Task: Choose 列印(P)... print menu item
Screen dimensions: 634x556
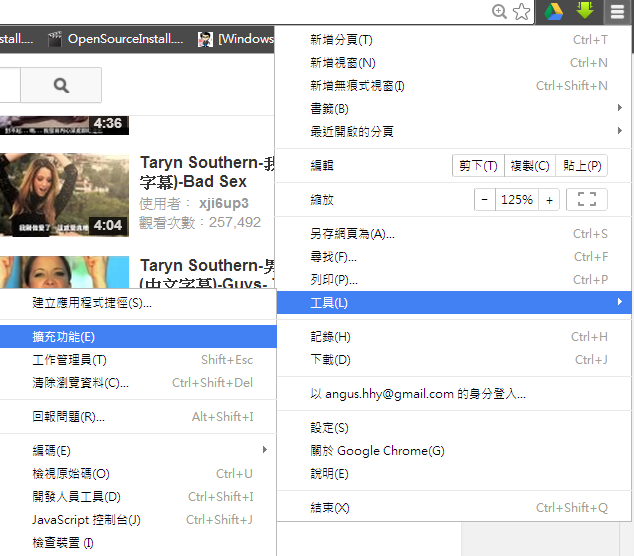Action: (x=454, y=279)
